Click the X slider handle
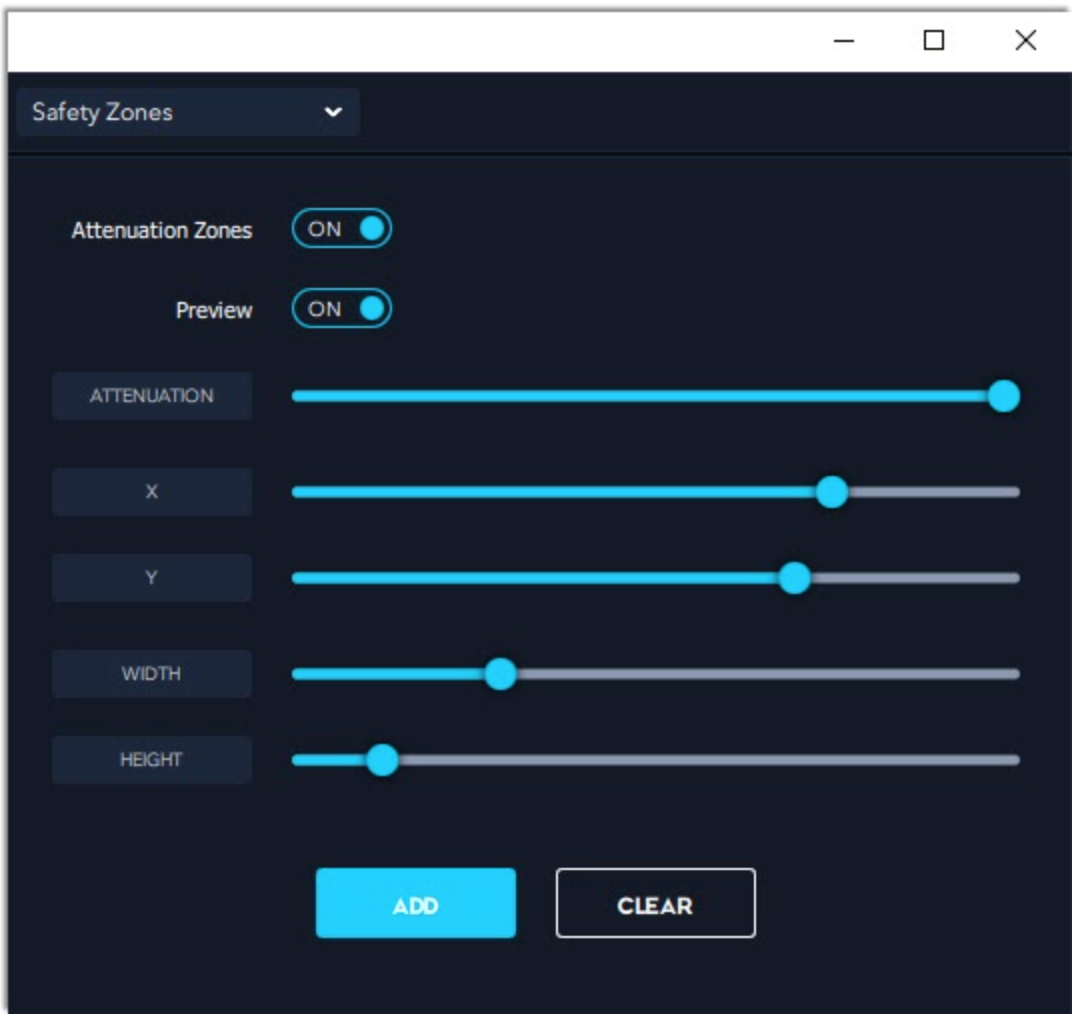Image resolution: width=1074 pixels, height=1018 pixels. coord(831,492)
